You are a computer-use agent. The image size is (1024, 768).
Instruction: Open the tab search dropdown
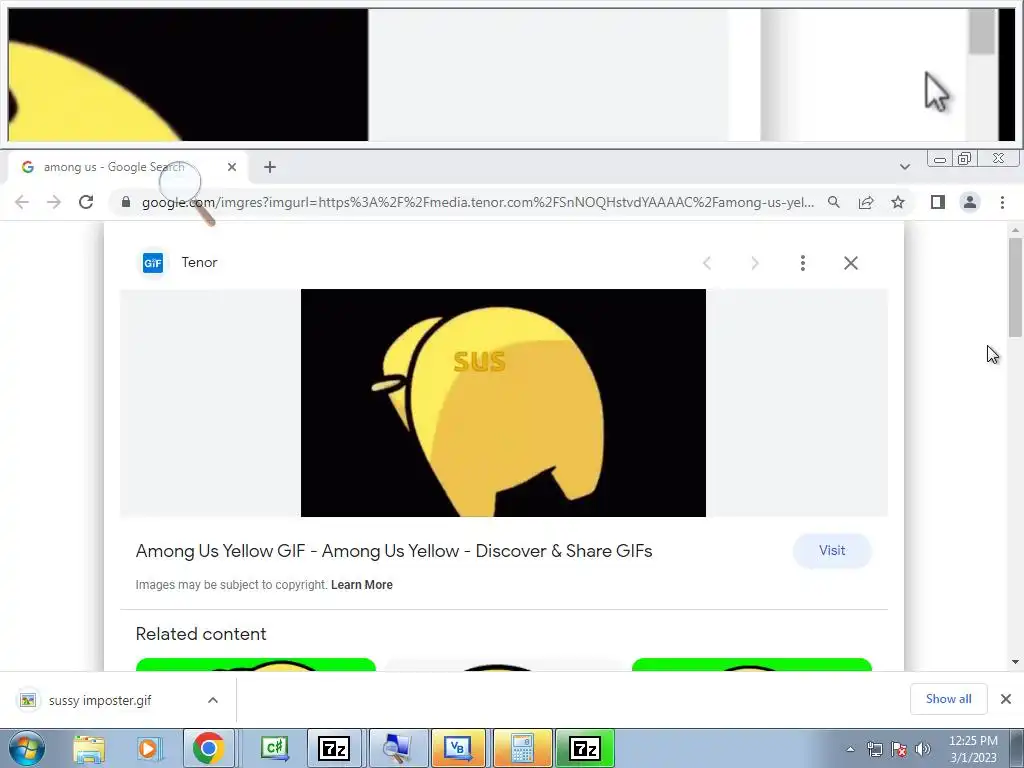point(904,167)
